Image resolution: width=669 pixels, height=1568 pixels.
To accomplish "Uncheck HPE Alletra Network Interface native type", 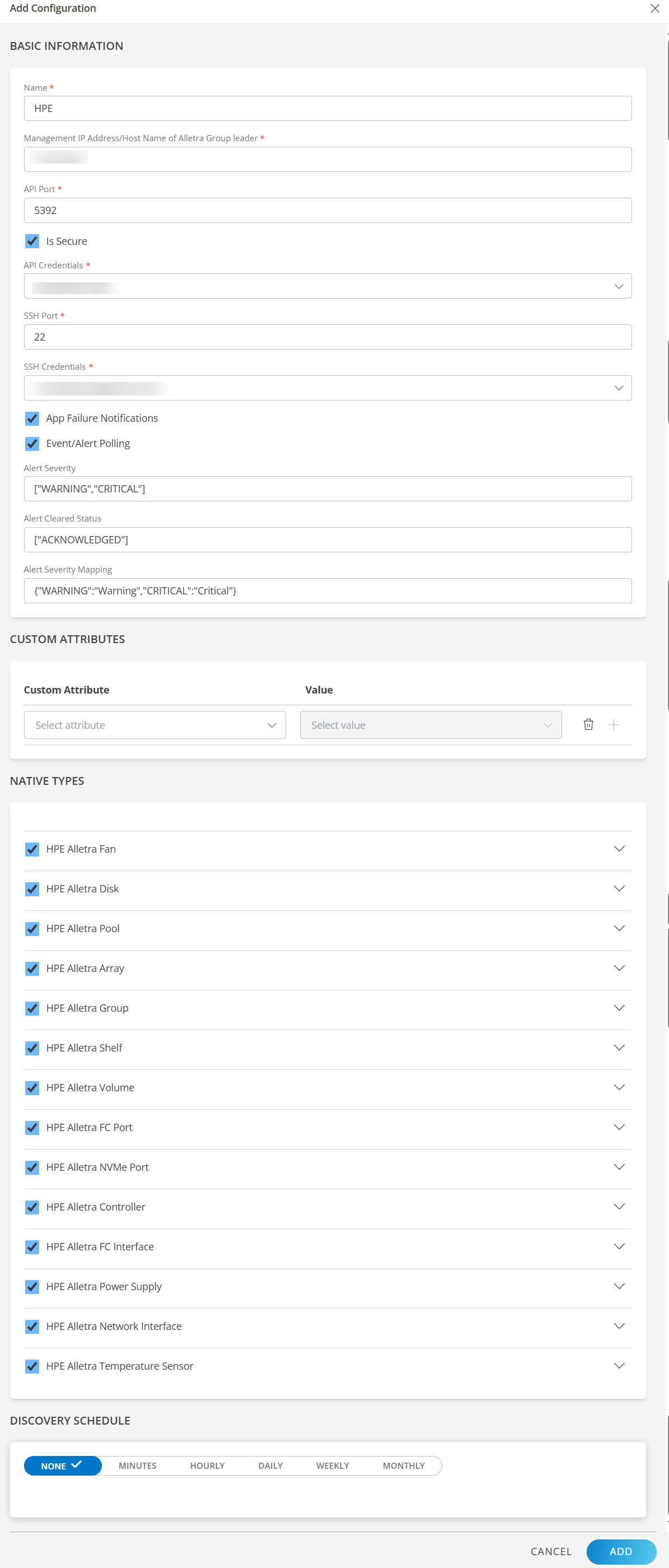I will pos(32,1327).
